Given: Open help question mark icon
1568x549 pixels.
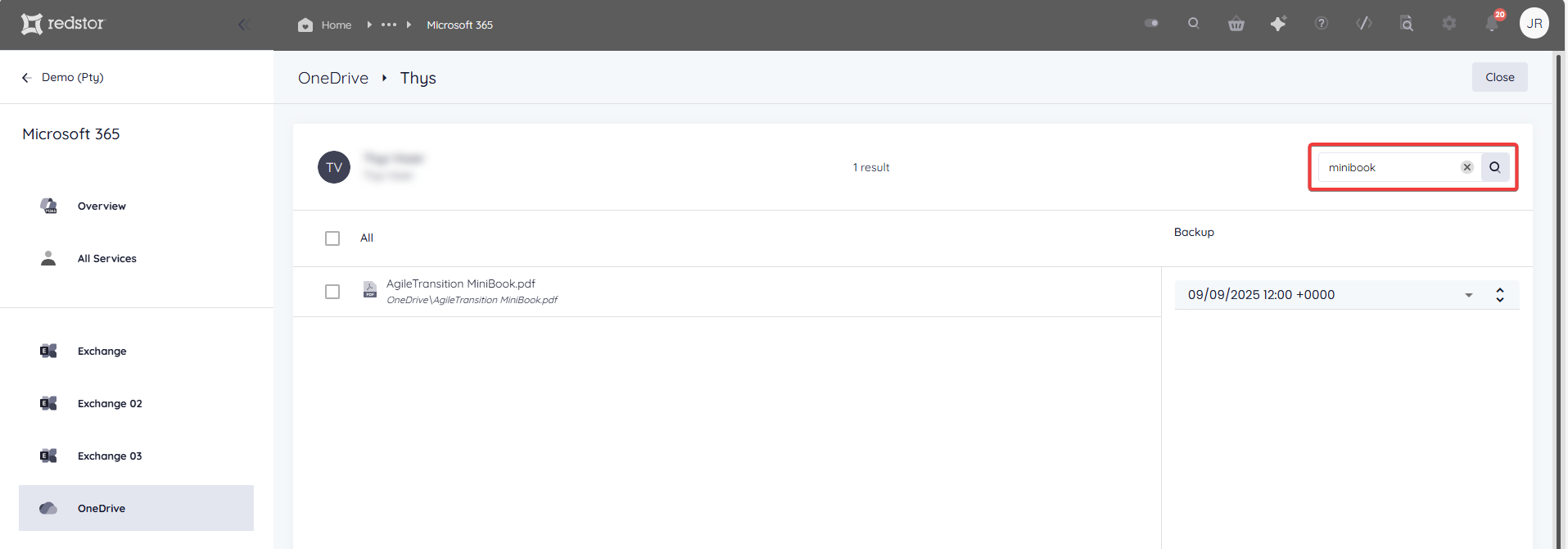Looking at the screenshot, I should (1322, 23).
